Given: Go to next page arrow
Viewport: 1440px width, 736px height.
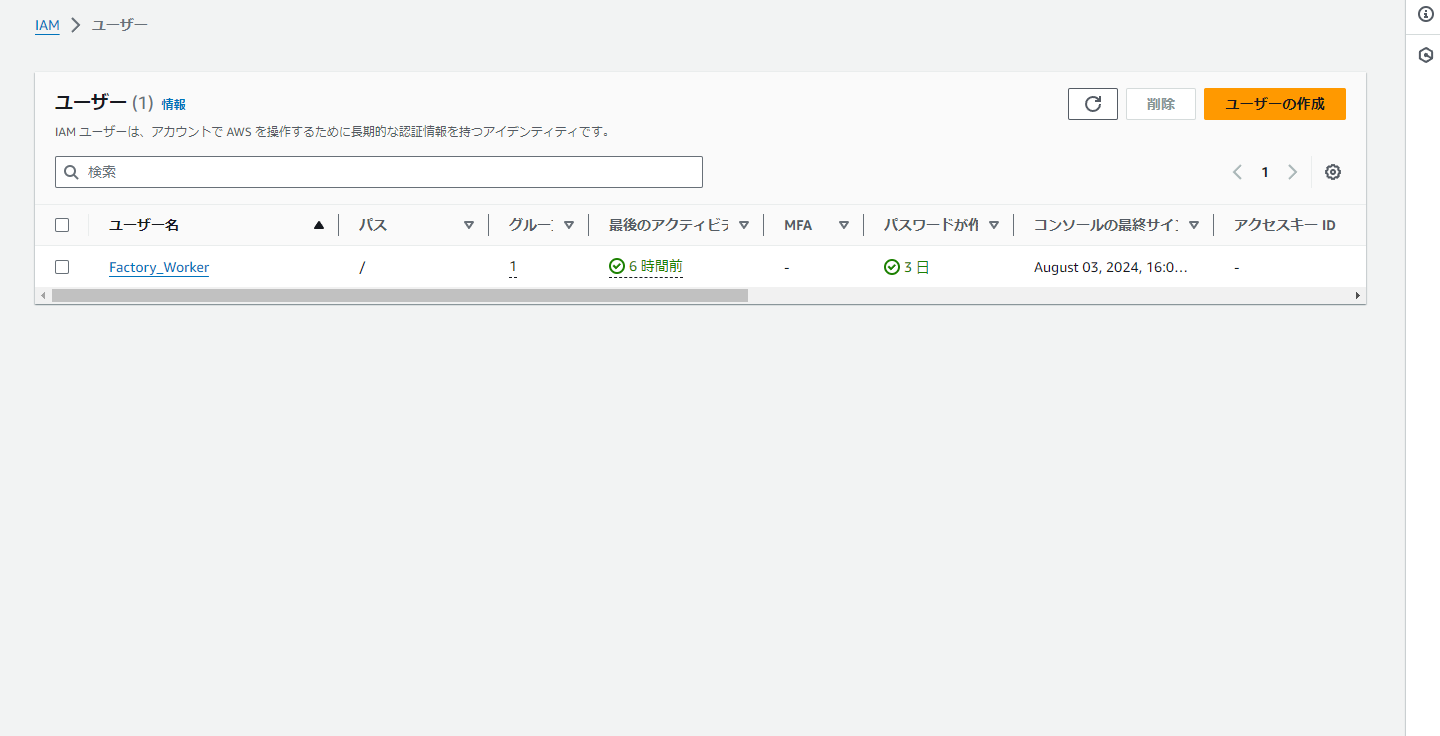Looking at the screenshot, I should tap(1292, 172).
